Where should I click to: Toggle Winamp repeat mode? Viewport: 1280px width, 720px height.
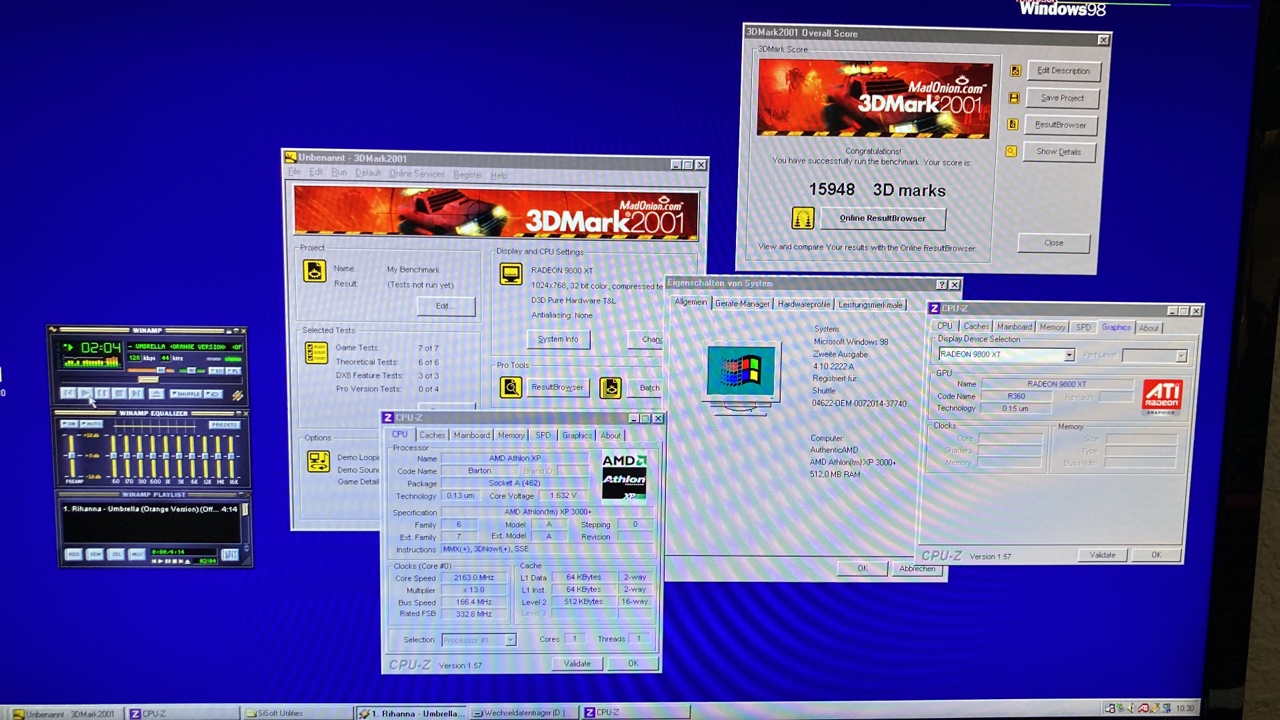213,394
